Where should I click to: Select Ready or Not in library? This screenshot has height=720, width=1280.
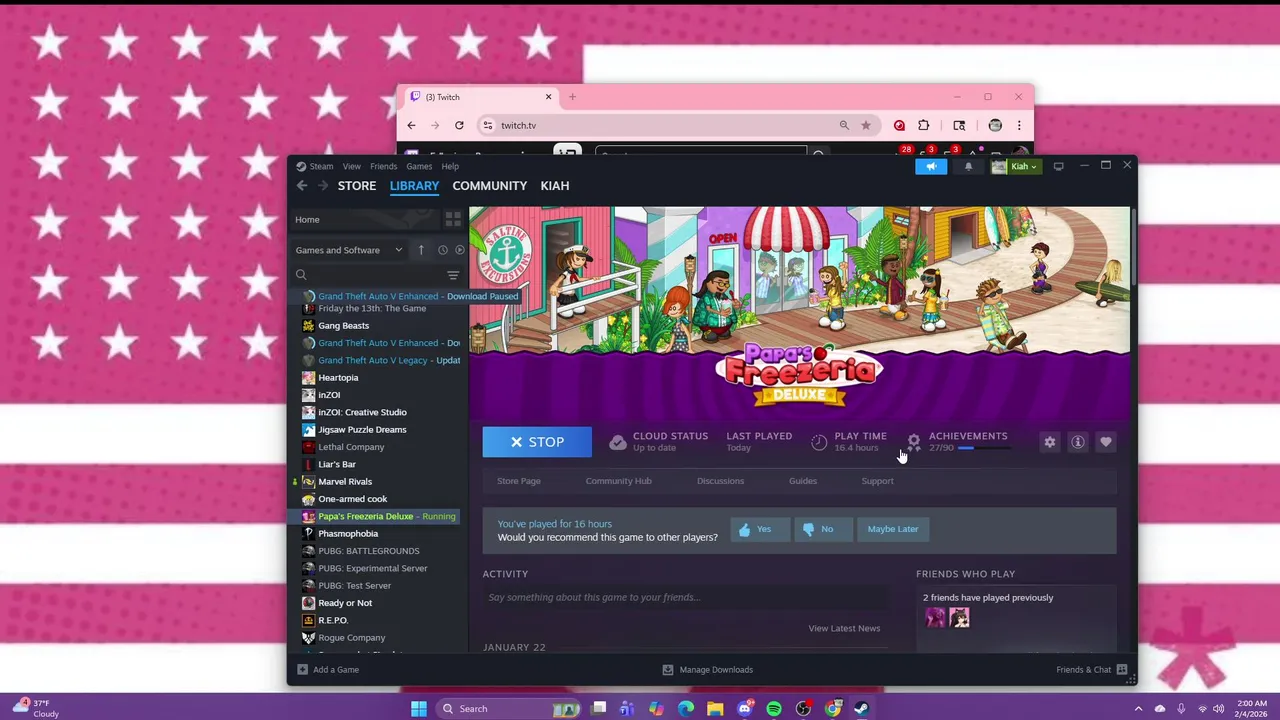pyautogui.click(x=345, y=603)
